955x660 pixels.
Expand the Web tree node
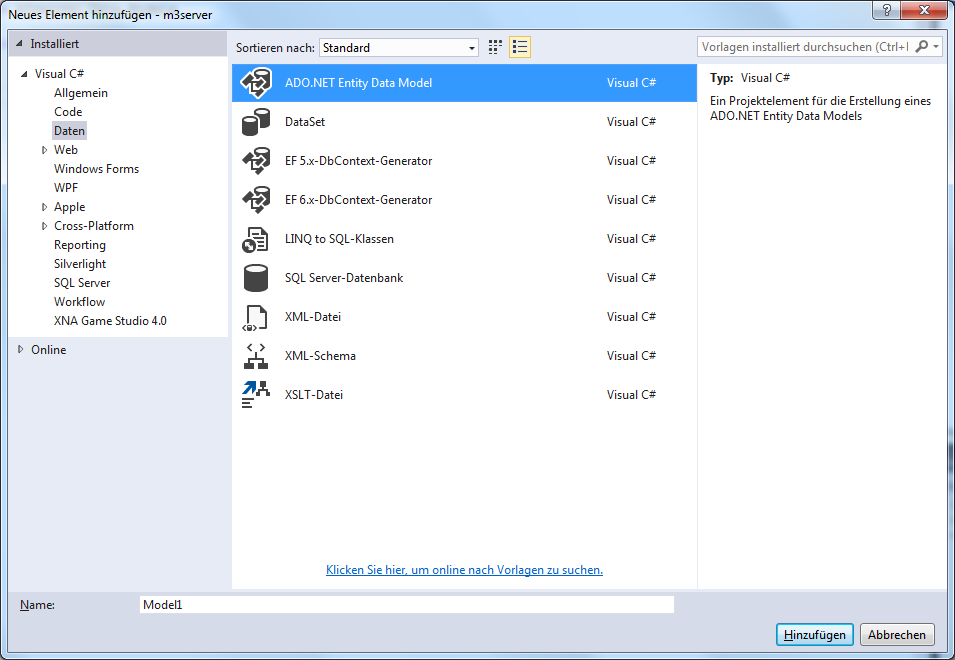[45, 150]
